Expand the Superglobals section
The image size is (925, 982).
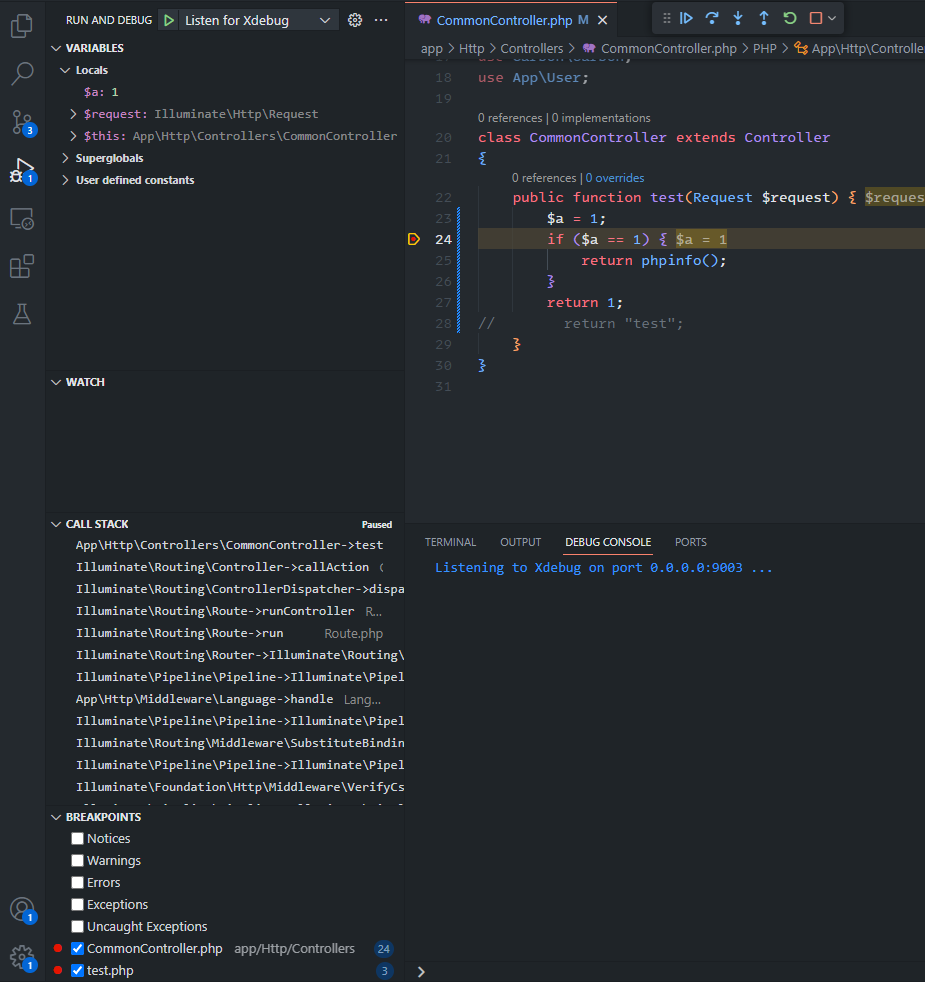66,158
